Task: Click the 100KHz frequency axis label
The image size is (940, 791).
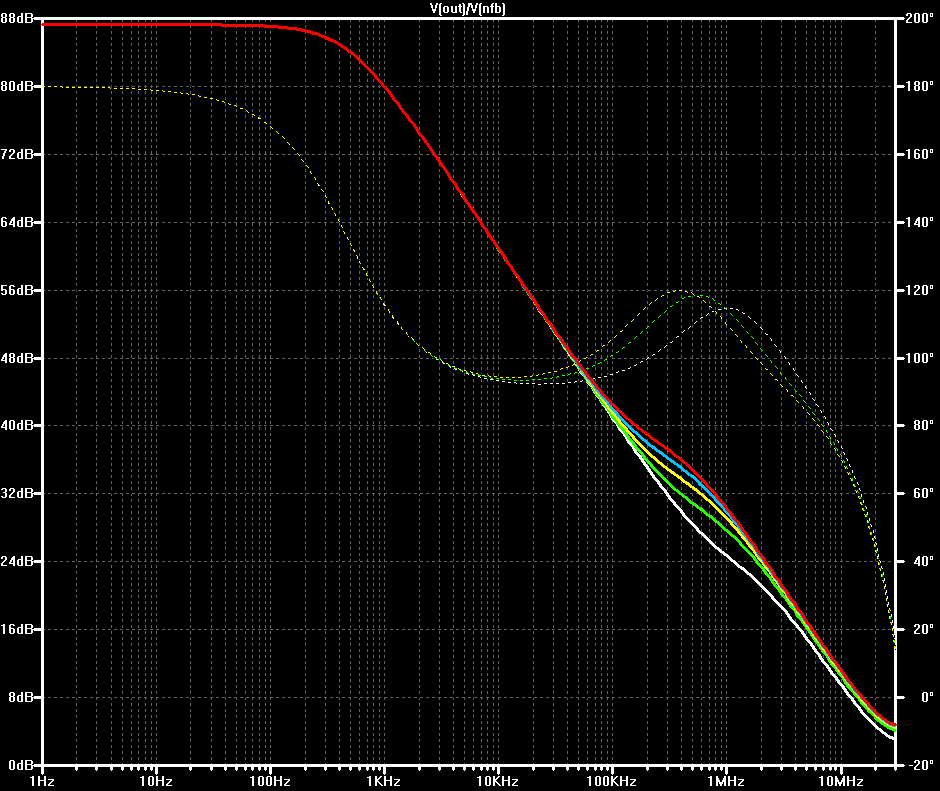Action: (611, 781)
